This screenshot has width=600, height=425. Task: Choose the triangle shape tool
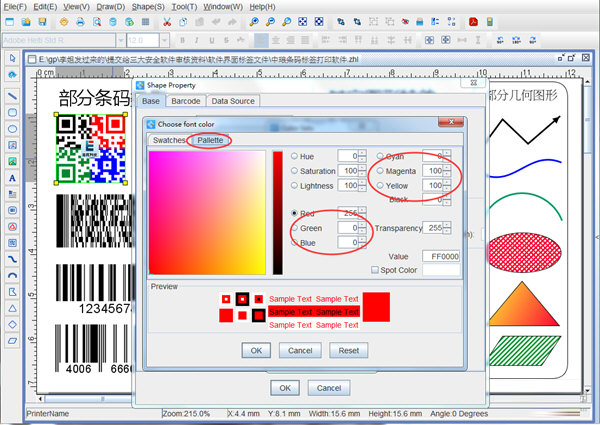[12, 307]
